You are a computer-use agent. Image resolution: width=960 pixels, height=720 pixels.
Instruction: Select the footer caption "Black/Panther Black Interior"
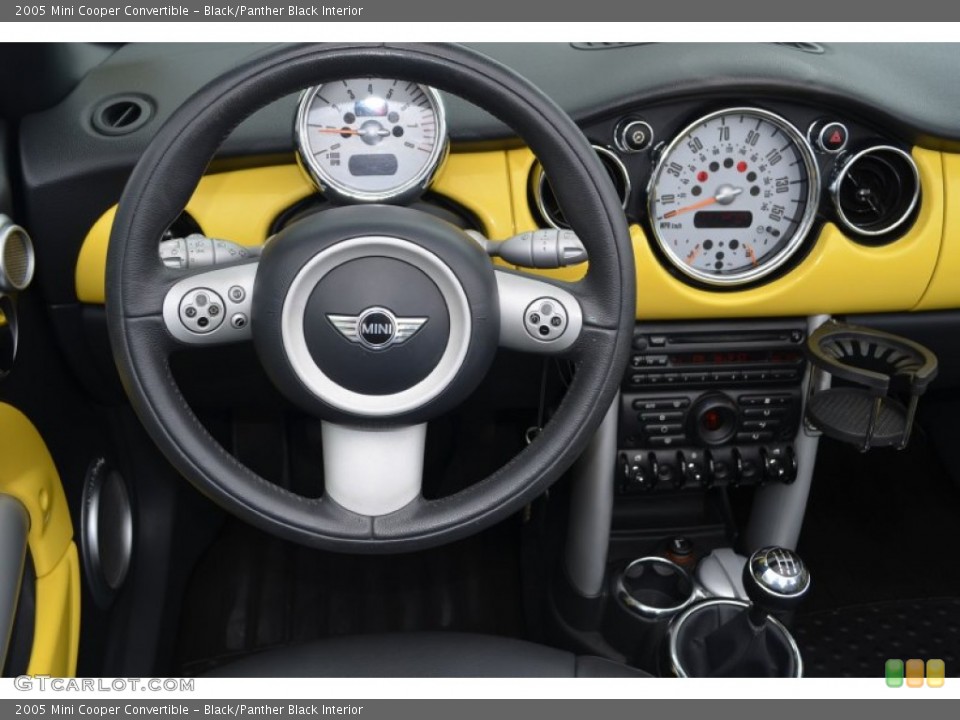tap(283, 710)
